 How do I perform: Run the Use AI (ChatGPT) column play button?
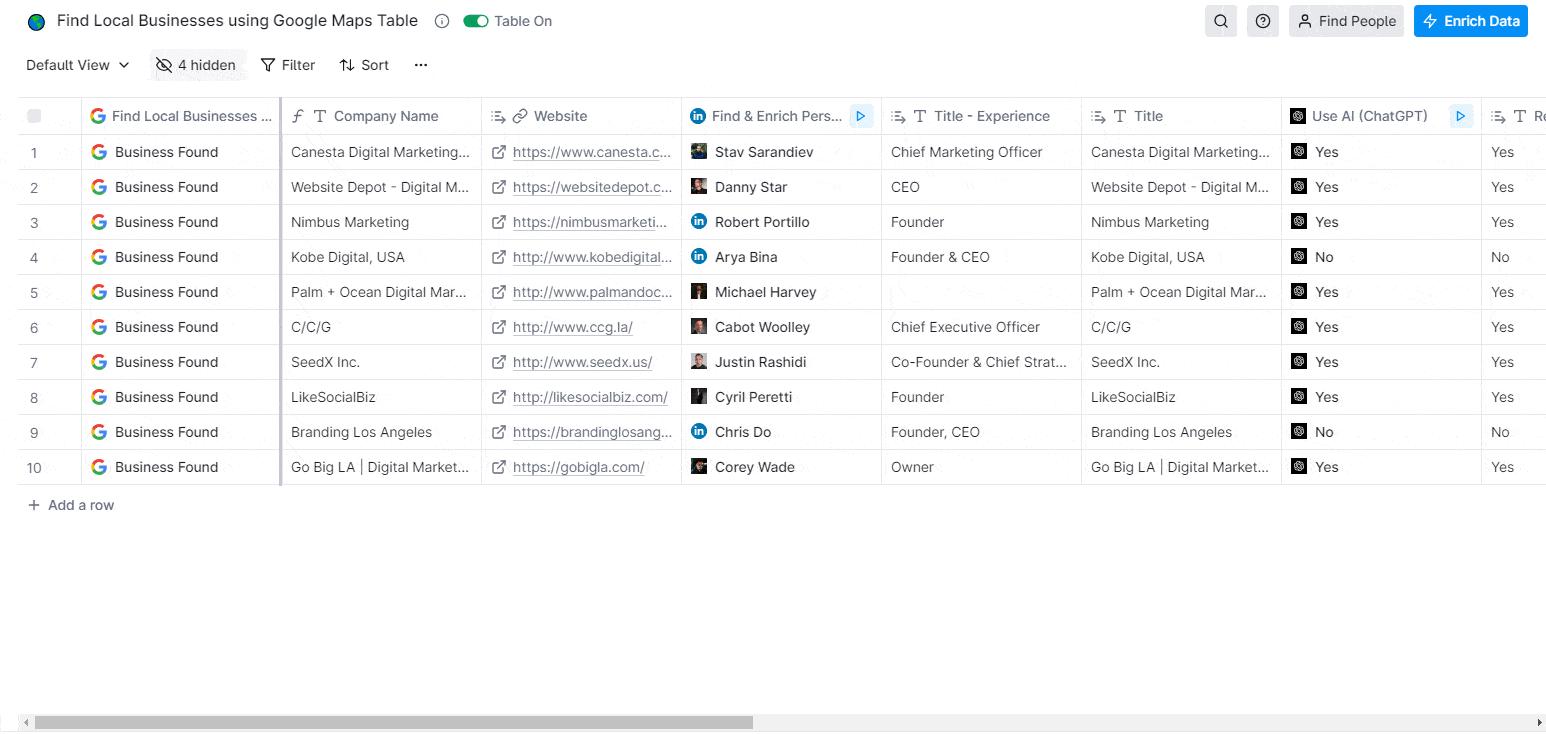pyautogui.click(x=1461, y=116)
